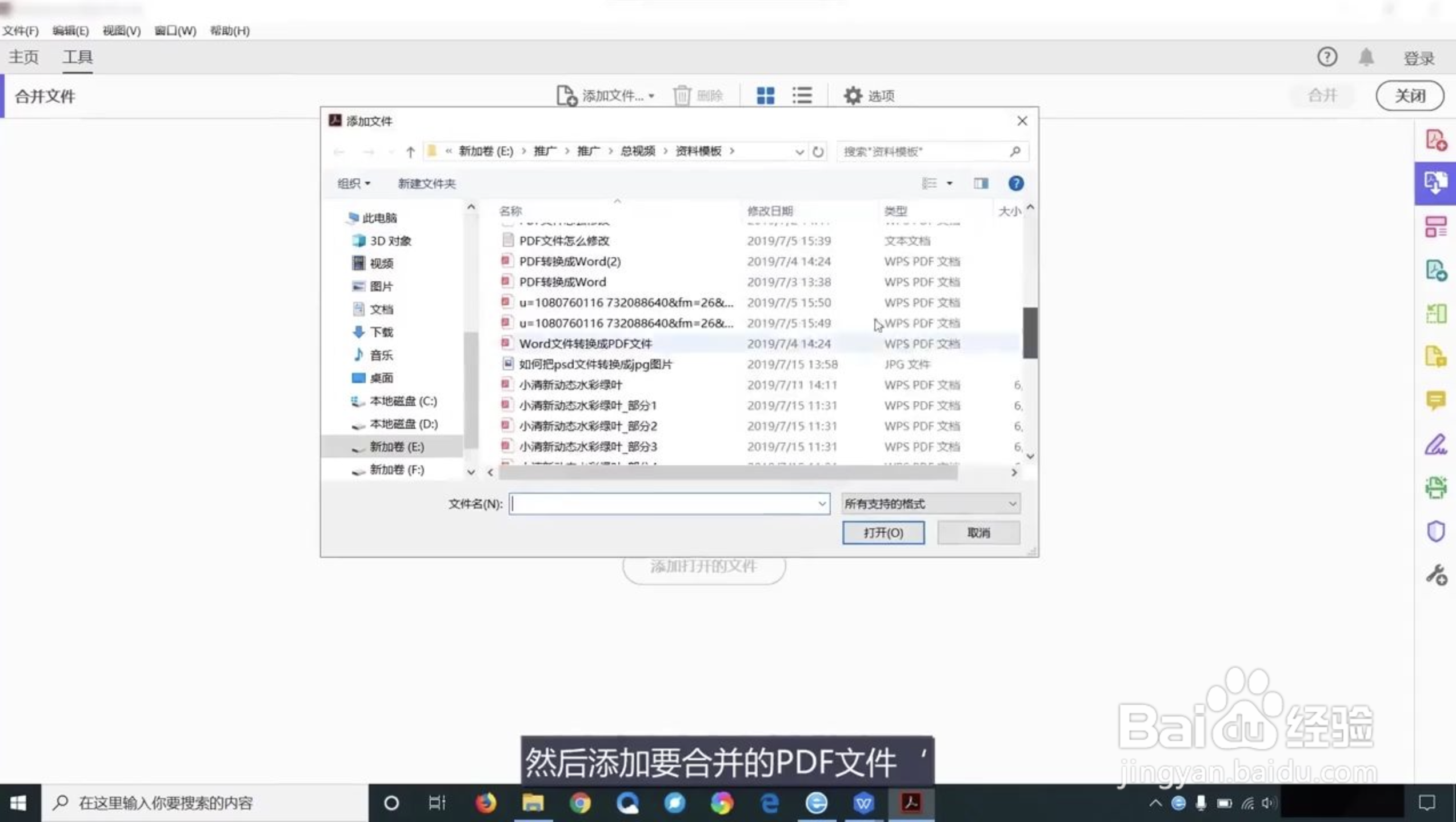The width and height of the screenshot is (1456, 822).
Task: Open the Protect shield tool
Action: (x=1436, y=532)
